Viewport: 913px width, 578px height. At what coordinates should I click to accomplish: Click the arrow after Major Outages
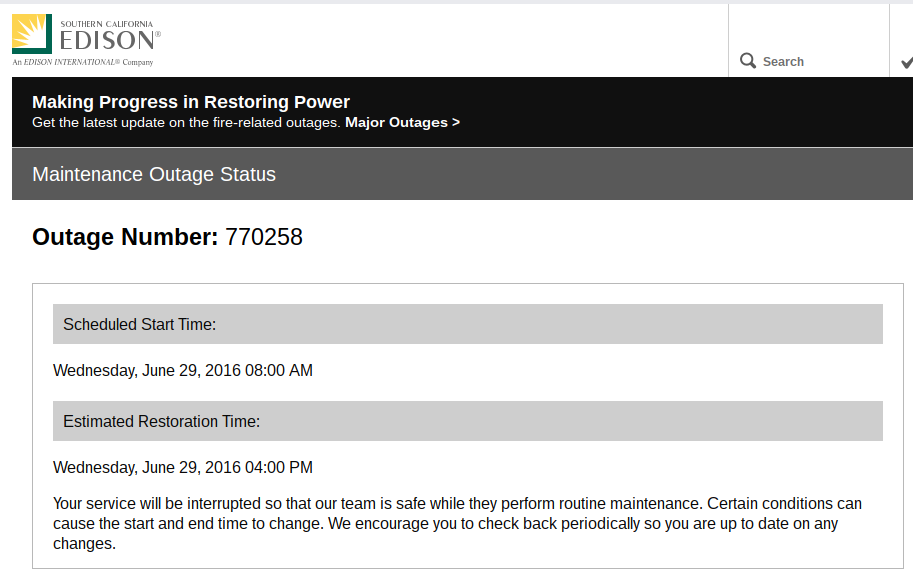point(456,123)
